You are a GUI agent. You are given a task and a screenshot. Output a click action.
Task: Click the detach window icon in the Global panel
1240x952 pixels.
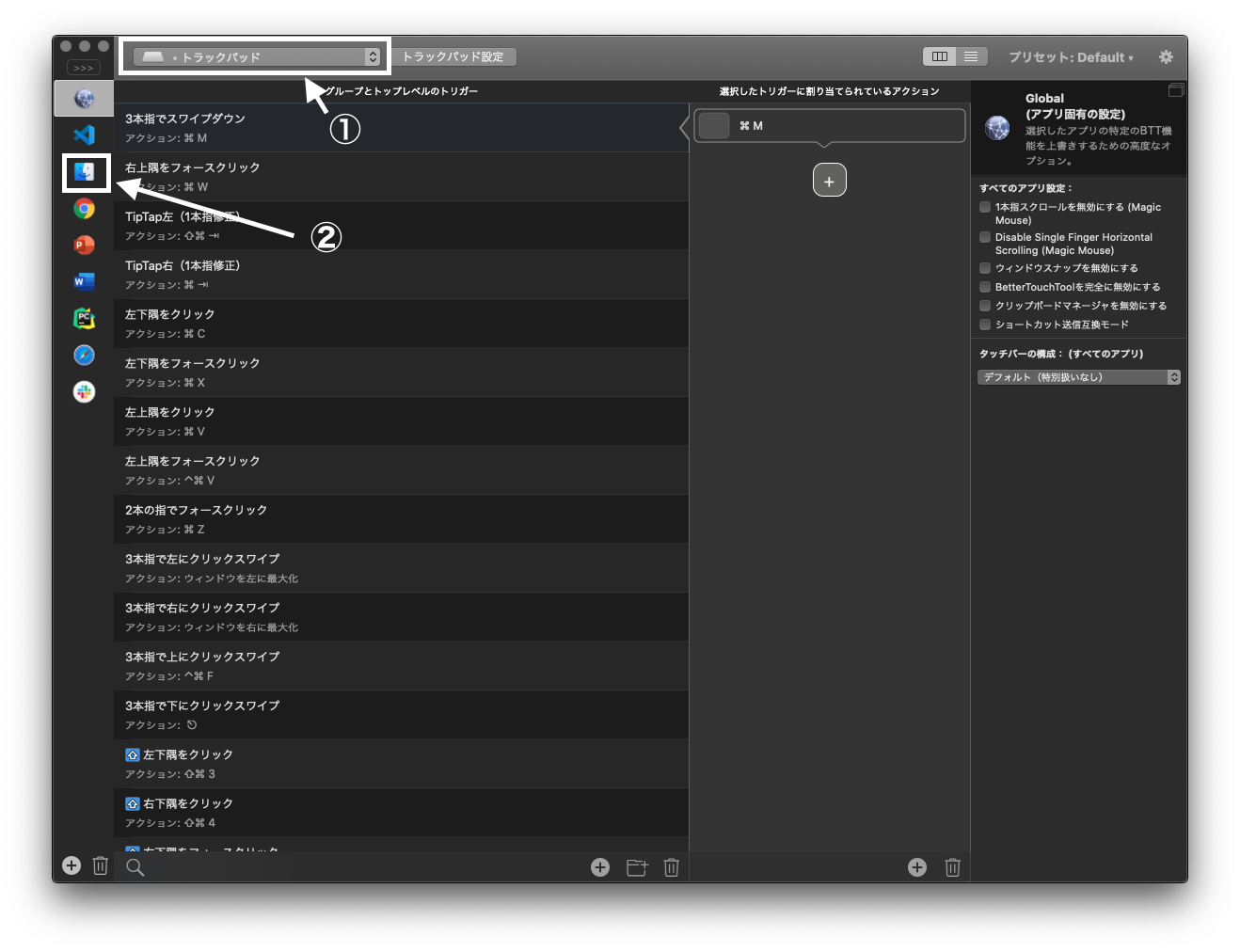click(x=1175, y=90)
